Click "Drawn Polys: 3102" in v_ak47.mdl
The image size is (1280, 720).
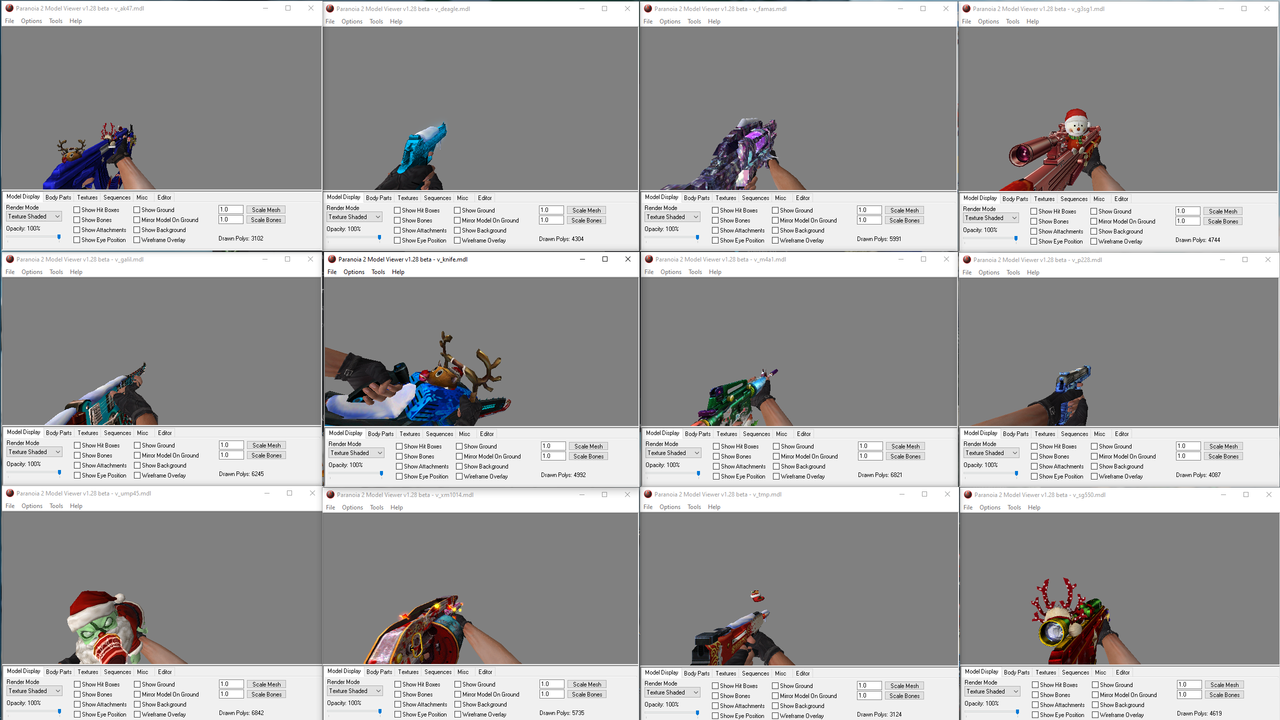tap(241, 239)
